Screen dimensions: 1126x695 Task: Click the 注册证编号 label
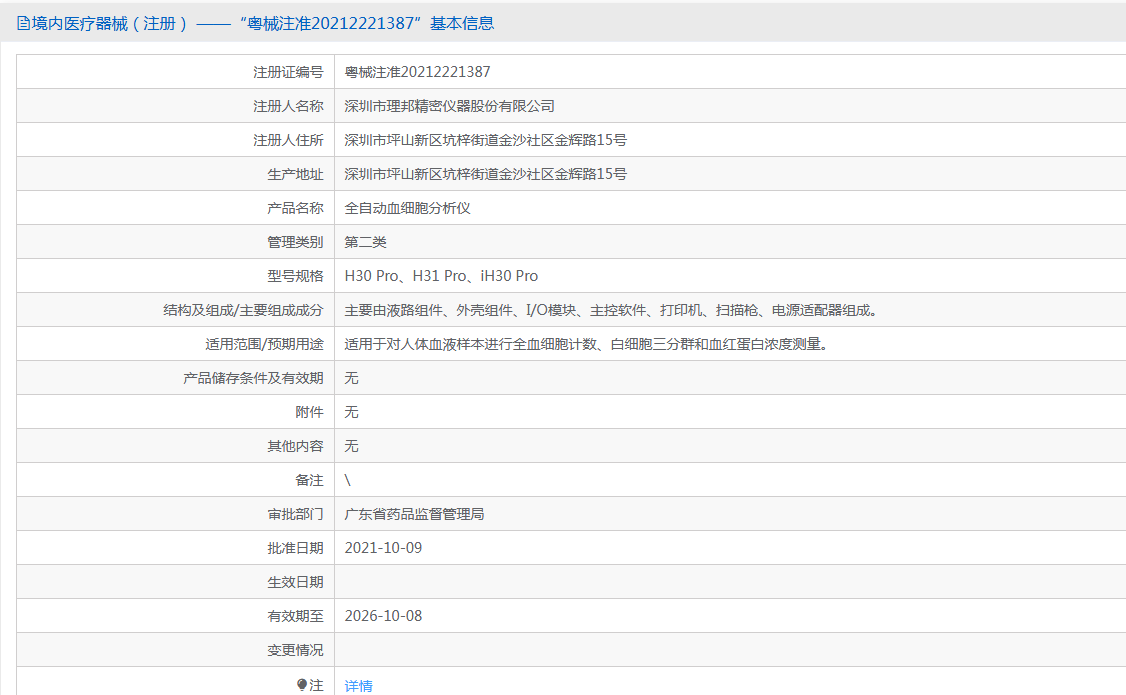point(288,72)
